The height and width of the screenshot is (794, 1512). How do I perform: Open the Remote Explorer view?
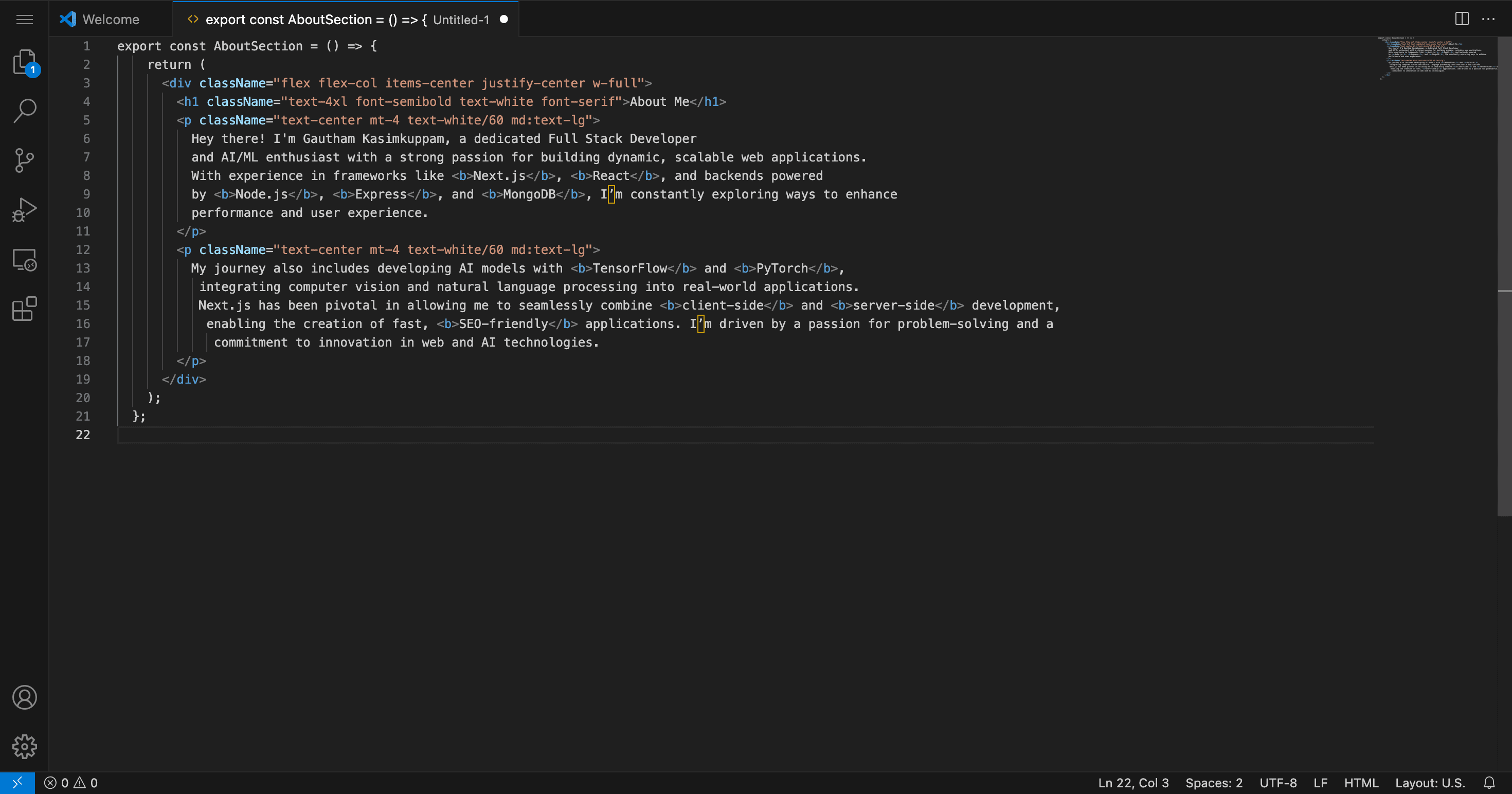(x=25, y=259)
